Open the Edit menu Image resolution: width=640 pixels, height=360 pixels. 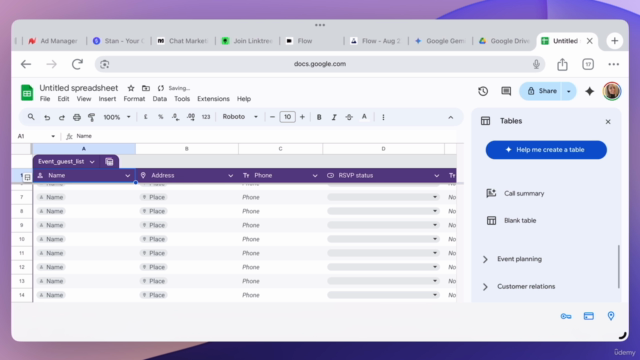pos(63,99)
